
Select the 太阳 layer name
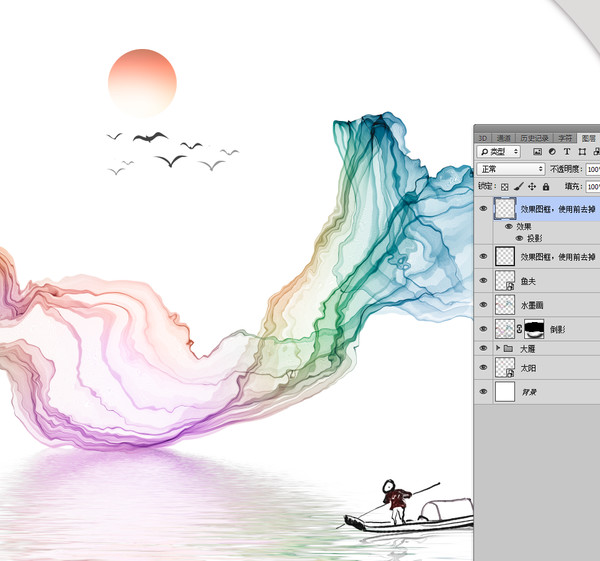coord(528,368)
